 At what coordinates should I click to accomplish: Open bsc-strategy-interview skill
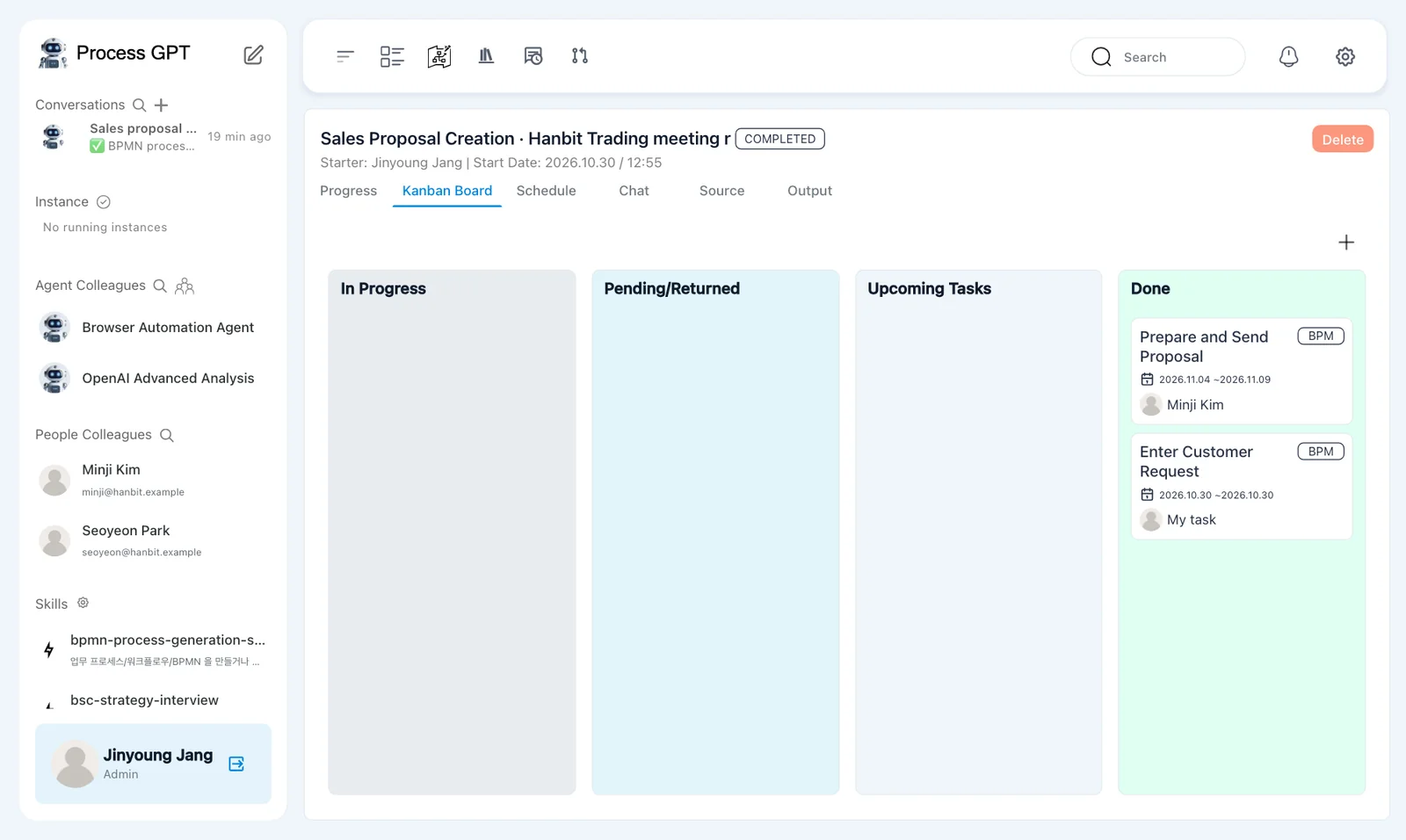154,701
